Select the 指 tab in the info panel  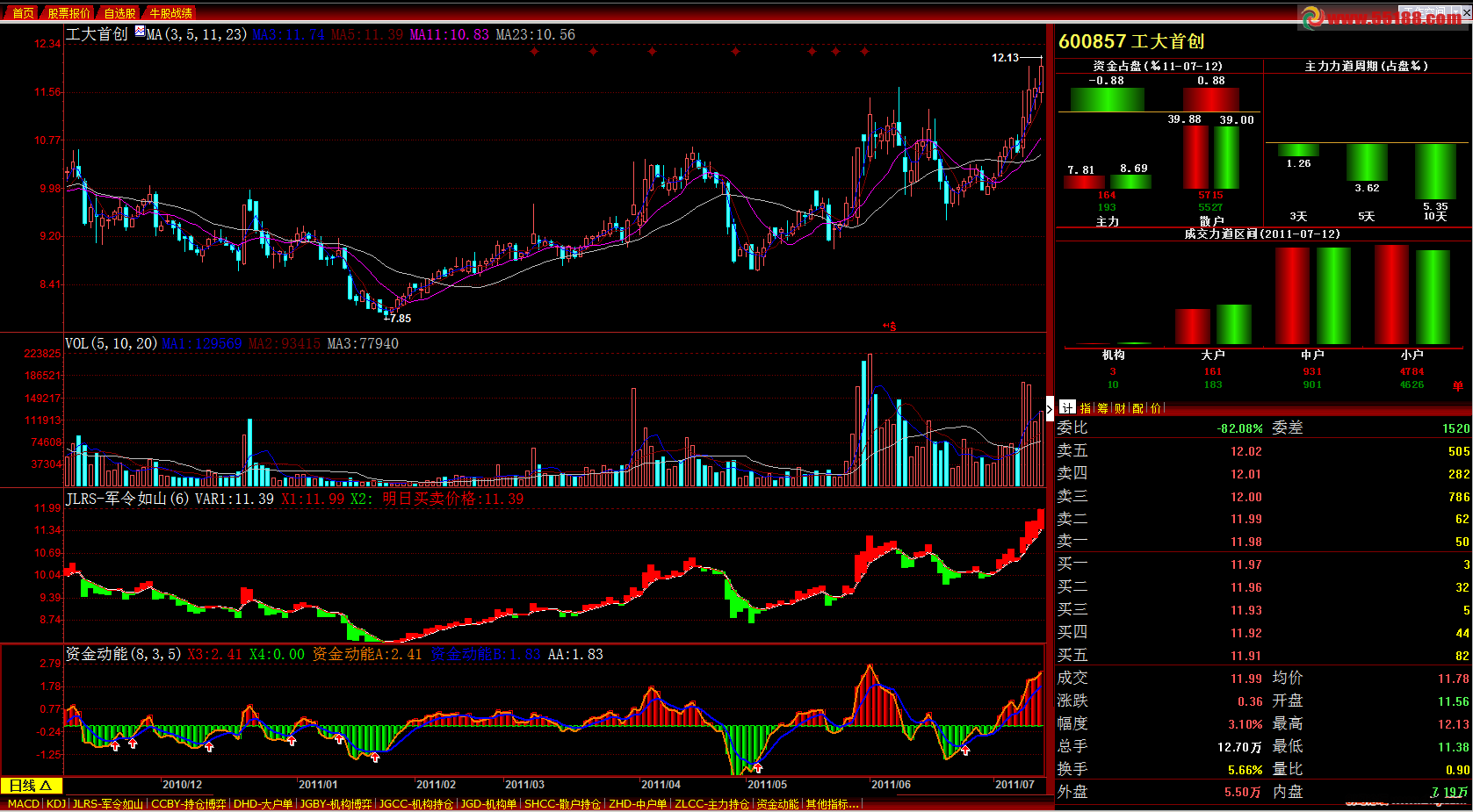(x=1086, y=408)
